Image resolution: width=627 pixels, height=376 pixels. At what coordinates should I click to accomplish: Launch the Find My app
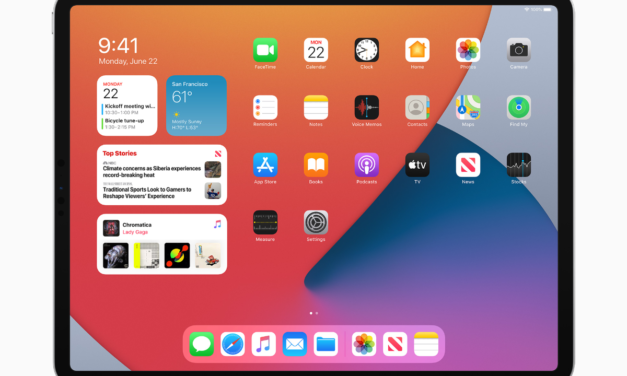[519, 107]
